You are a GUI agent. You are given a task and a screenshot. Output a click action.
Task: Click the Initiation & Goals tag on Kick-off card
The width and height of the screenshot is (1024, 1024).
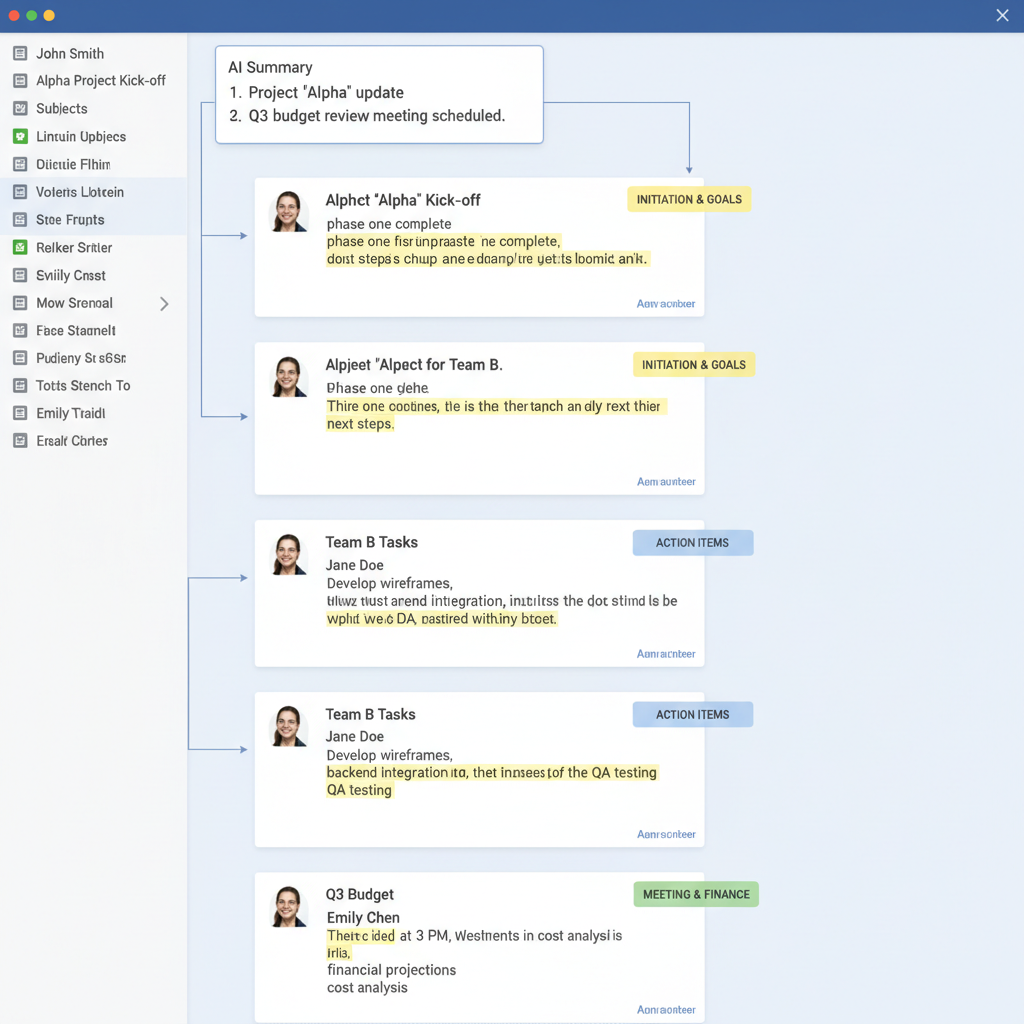click(689, 199)
